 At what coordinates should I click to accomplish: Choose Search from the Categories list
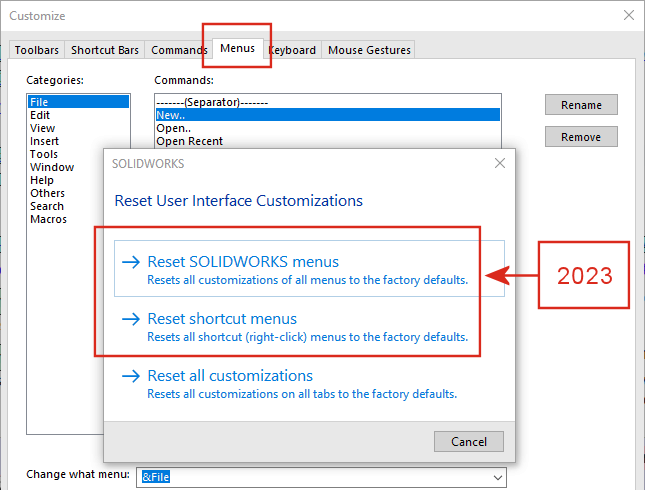[47, 206]
